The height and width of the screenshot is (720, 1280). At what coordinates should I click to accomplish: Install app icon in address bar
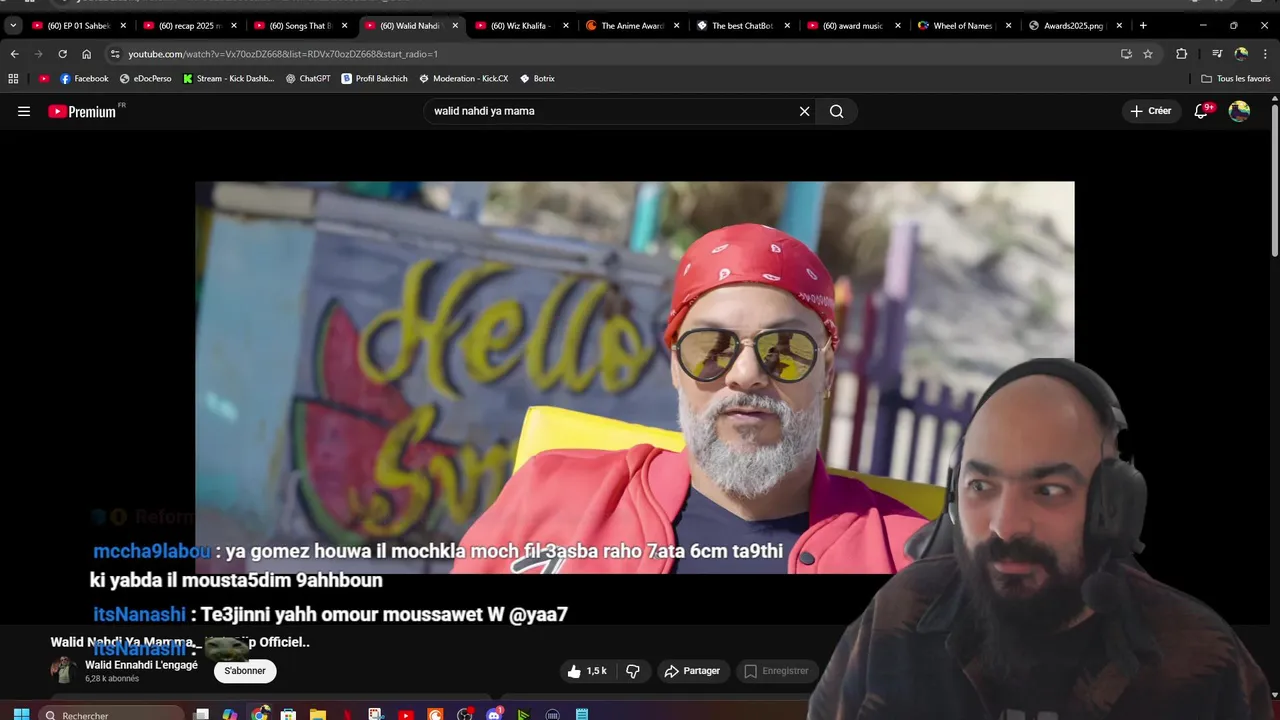point(1126,54)
